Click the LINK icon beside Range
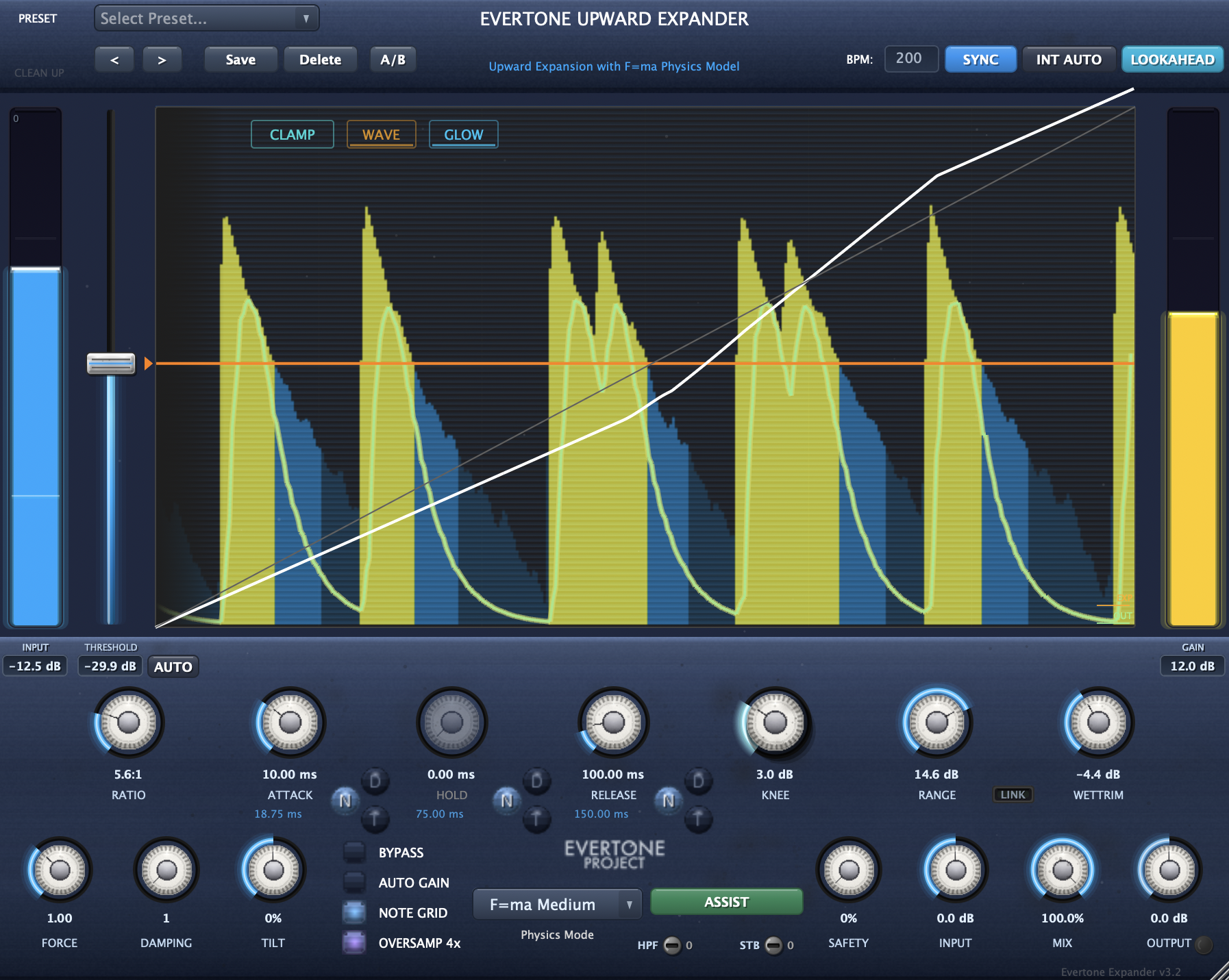 [1013, 794]
